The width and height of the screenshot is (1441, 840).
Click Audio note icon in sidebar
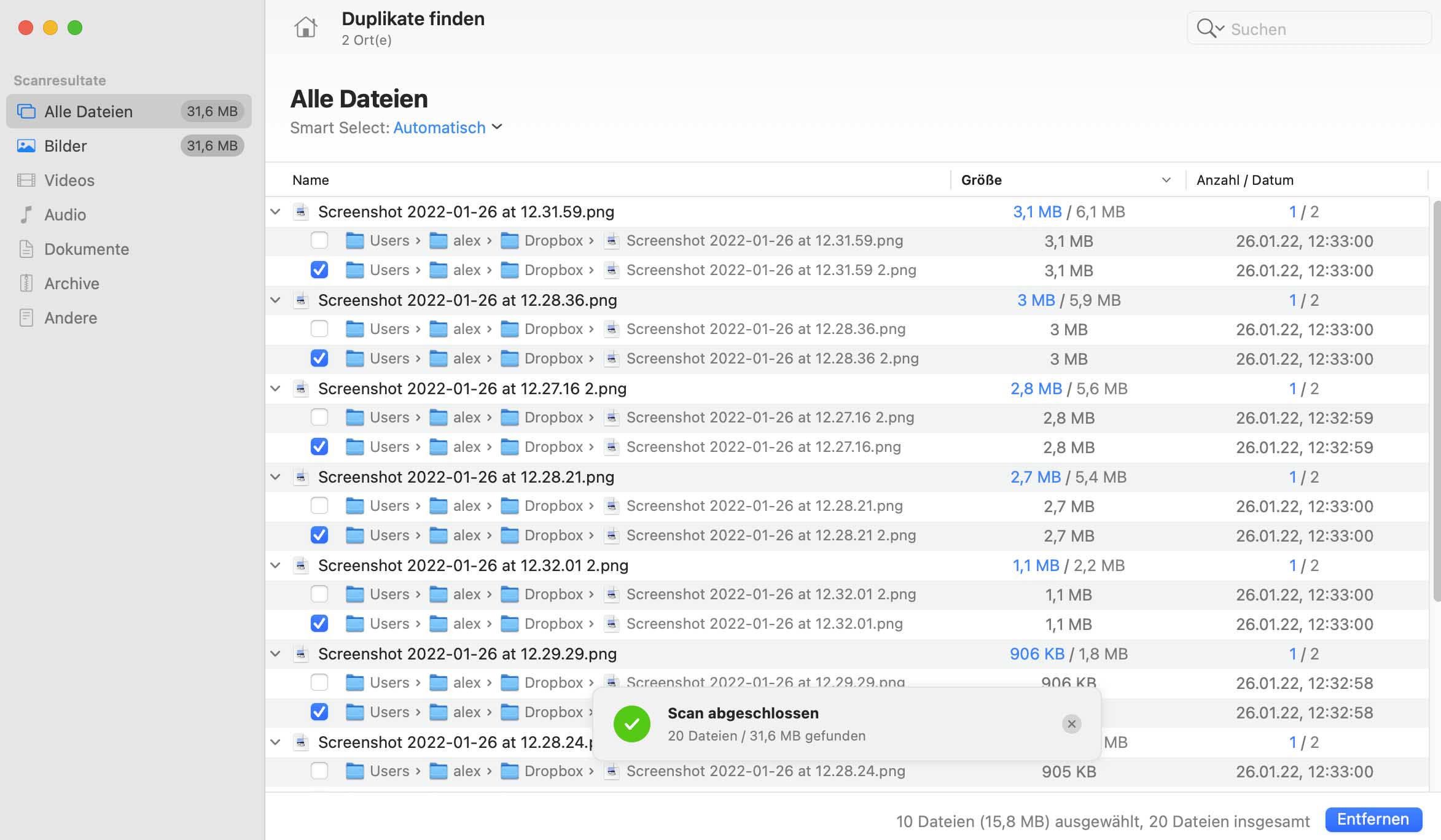coord(26,214)
